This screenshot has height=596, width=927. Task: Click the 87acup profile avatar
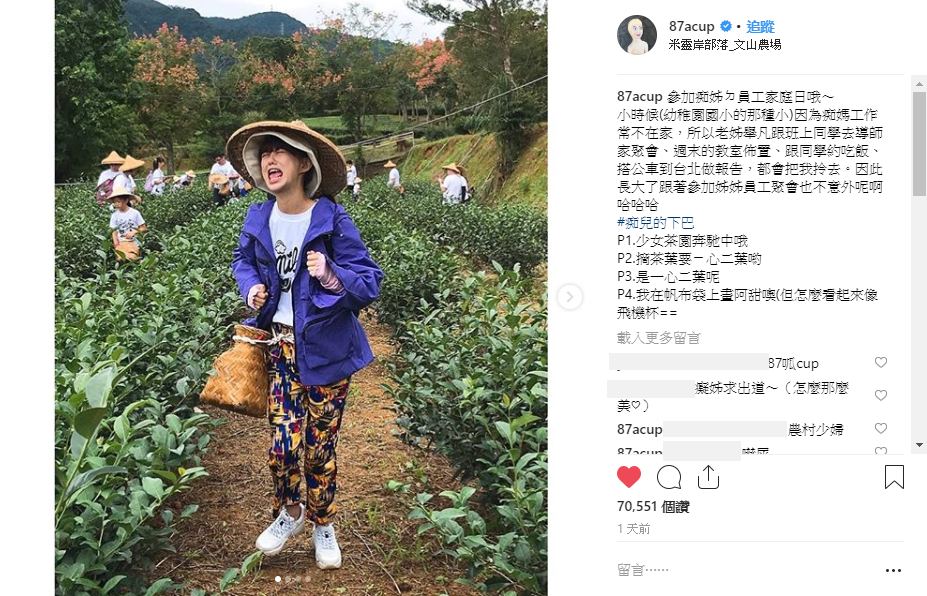pos(637,35)
